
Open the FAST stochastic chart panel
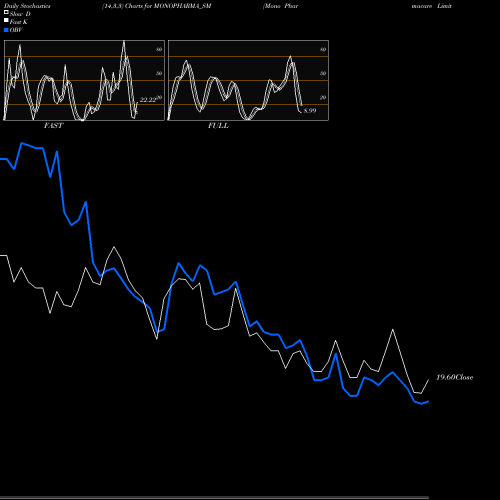[x=84, y=80]
